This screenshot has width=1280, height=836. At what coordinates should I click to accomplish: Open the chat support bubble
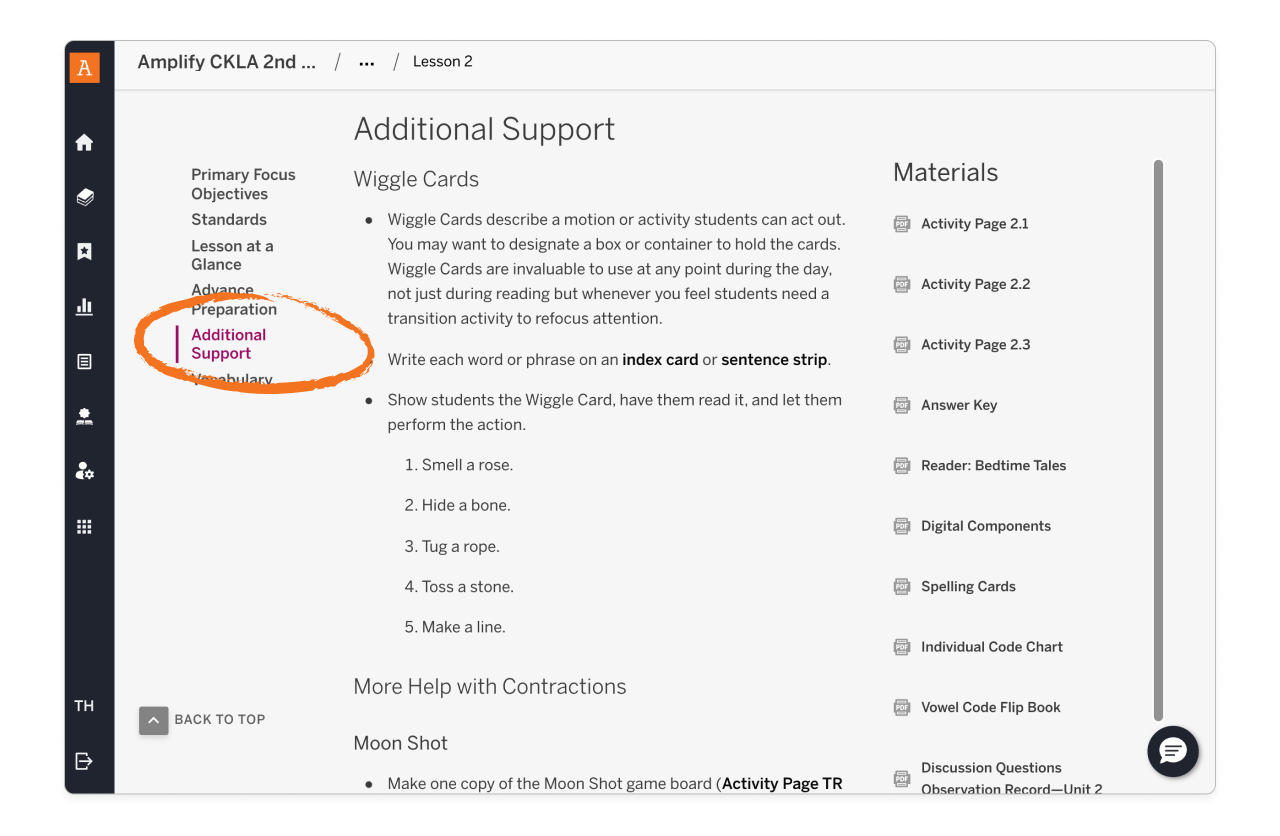point(1173,751)
